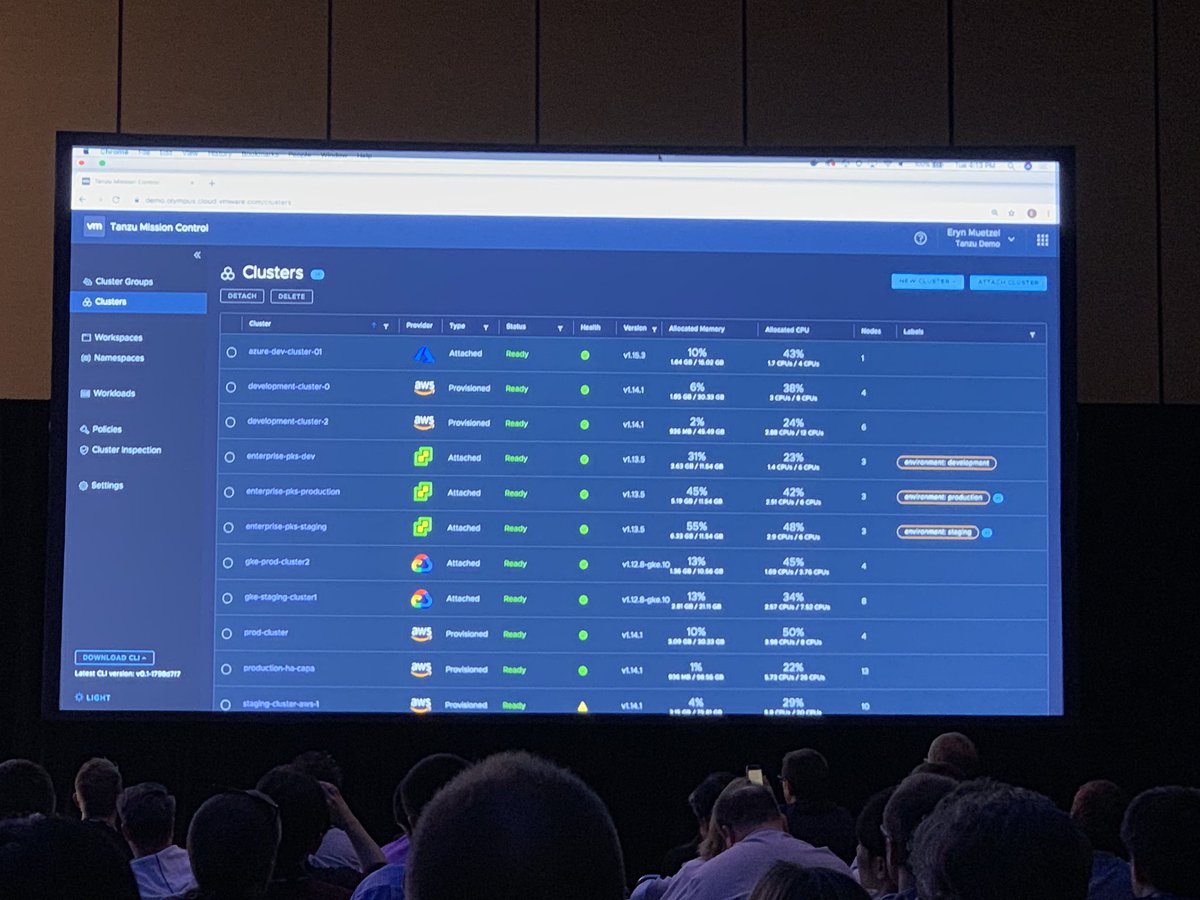This screenshot has height=900, width=1200.
Task: Click the vSphere icon for enterprise-pks-staging
Action: (423, 527)
